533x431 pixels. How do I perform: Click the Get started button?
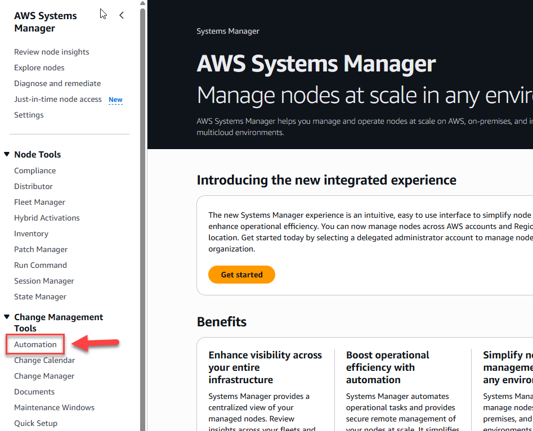(242, 275)
